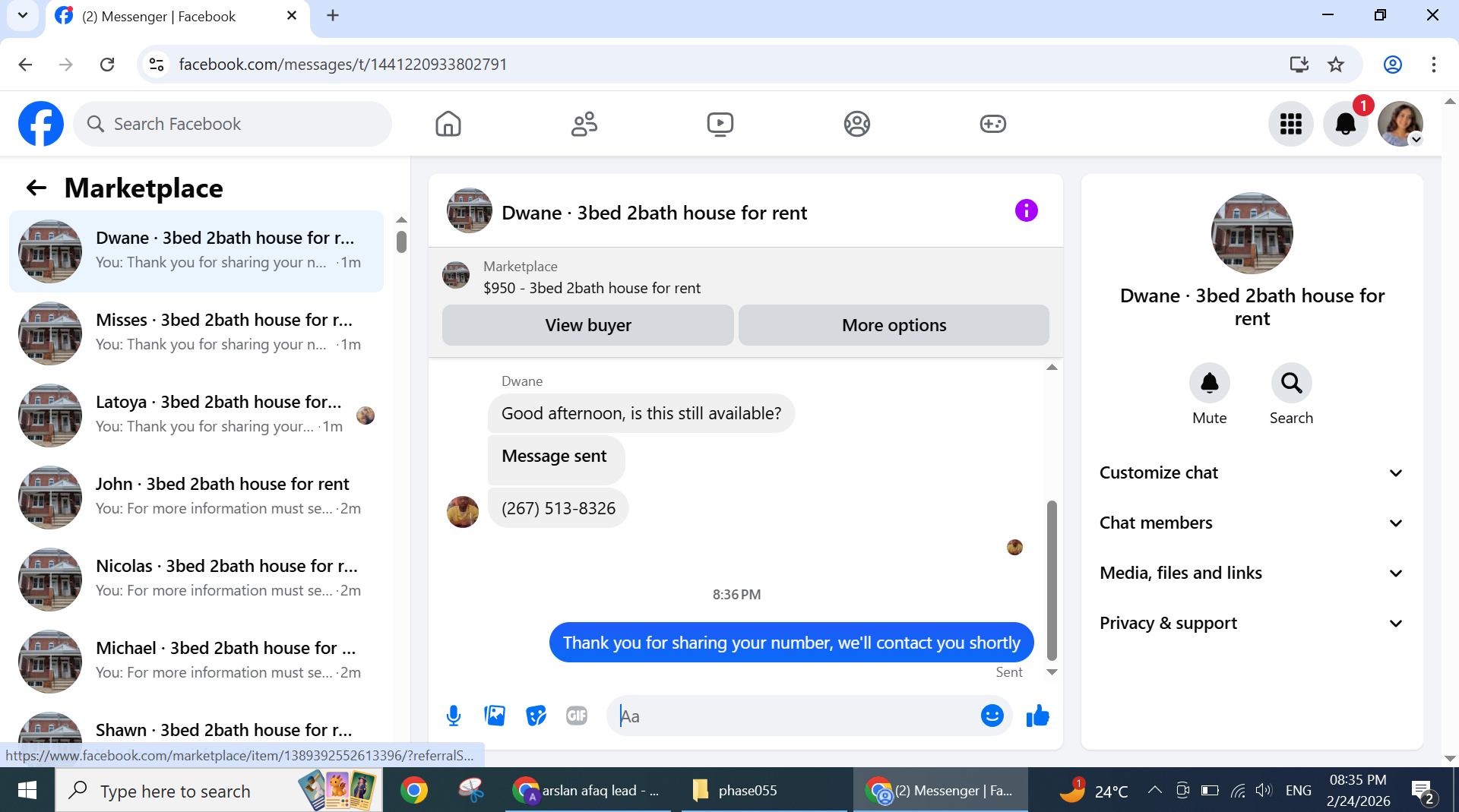The height and width of the screenshot is (812, 1459).
Task: Open the Facebook logo home link
Action: pyautogui.click(x=41, y=124)
